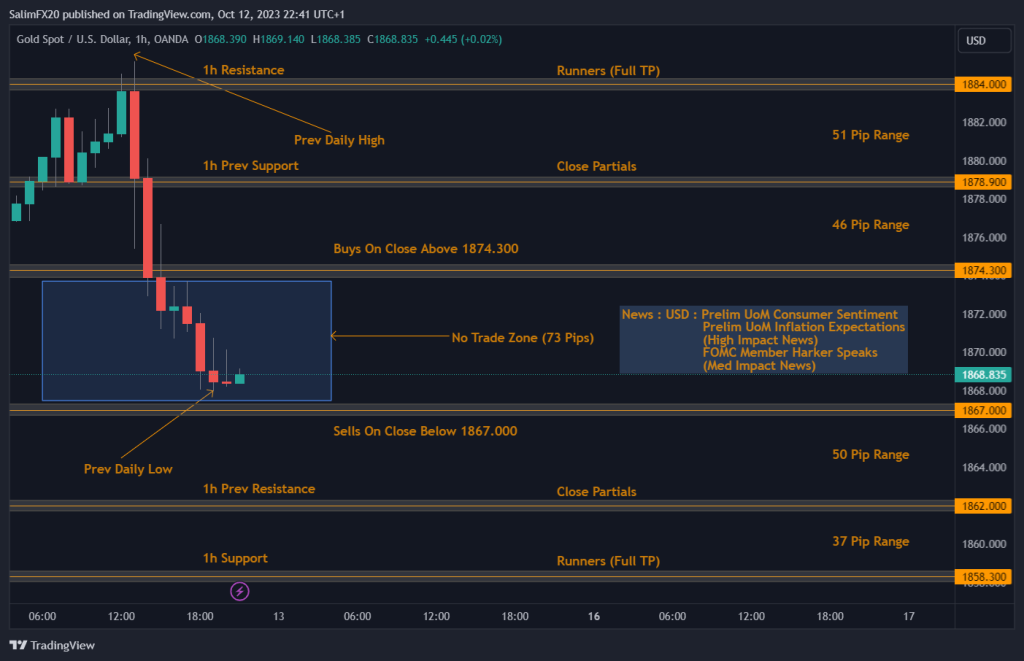Viewport: 1024px width, 661px height.
Task: Select the 1878.900 price label
Action: 983,182
